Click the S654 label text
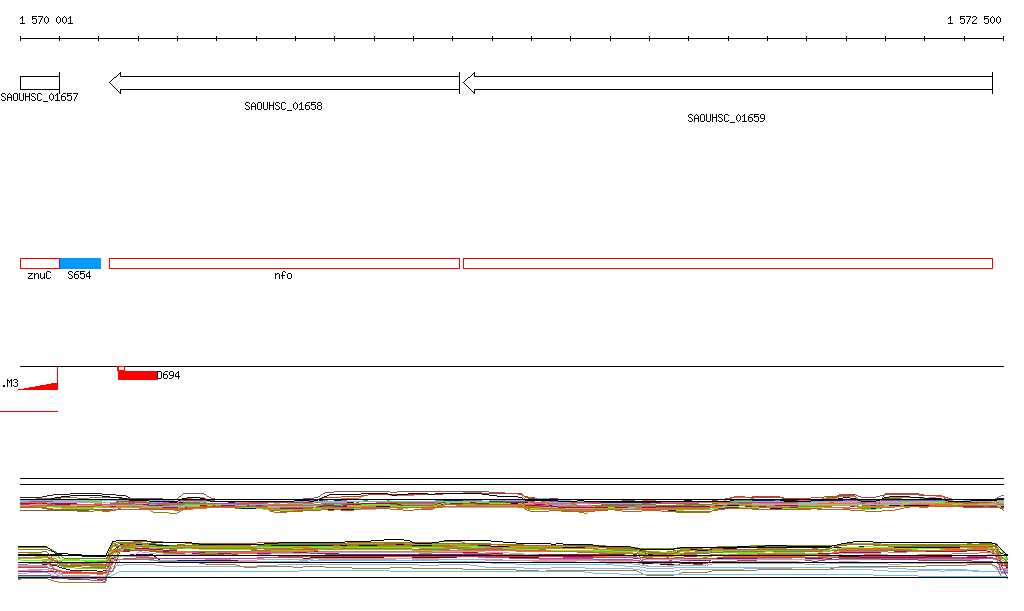This screenshot has height=611, width=1024. point(79,275)
